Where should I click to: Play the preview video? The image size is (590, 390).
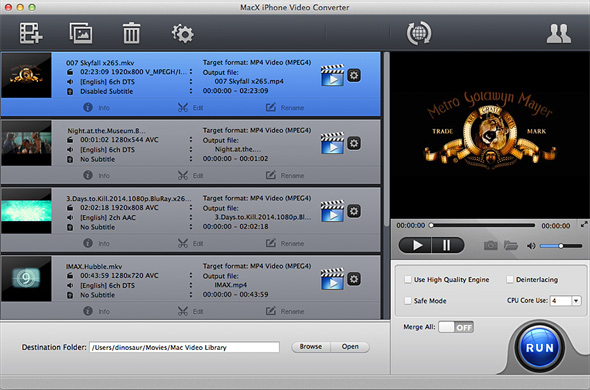coord(415,245)
